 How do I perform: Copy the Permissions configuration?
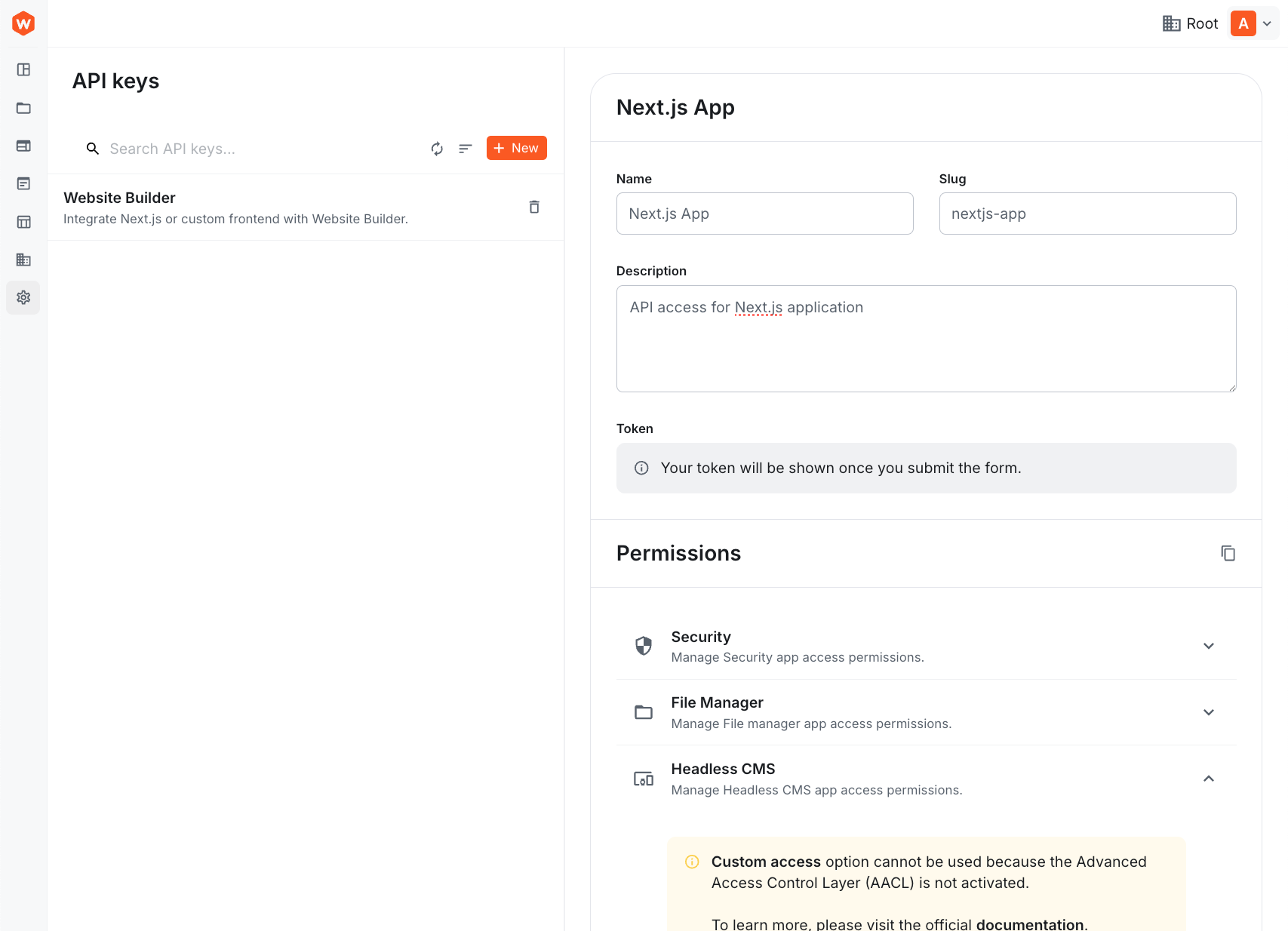[1228, 553]
